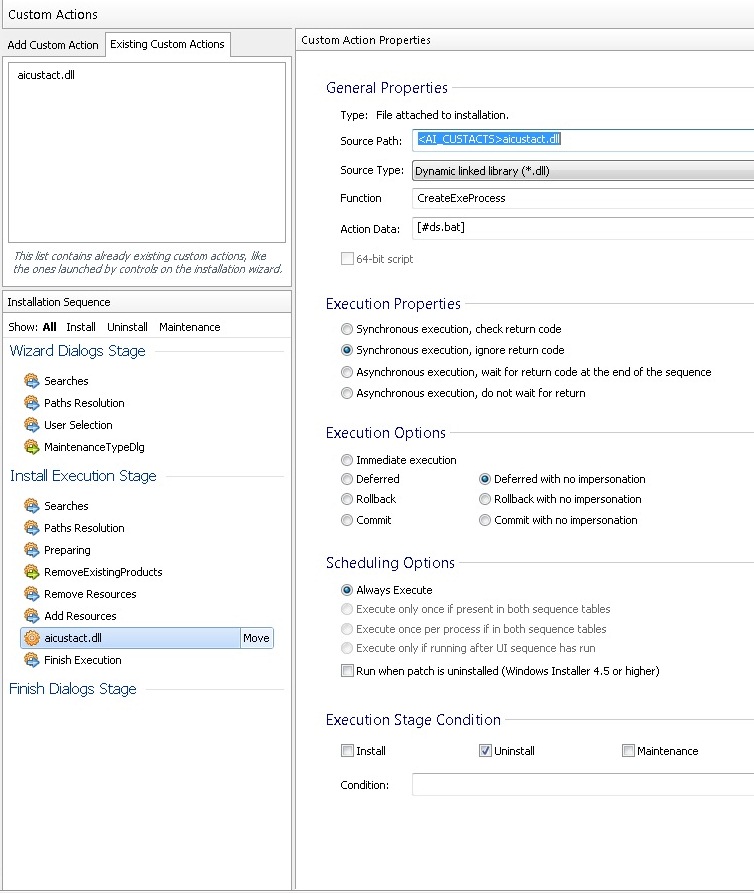Select Asynchronous execution, do not wait for return
The height and width of the screenshot is (893, 754).
click(x=347, y=393)
